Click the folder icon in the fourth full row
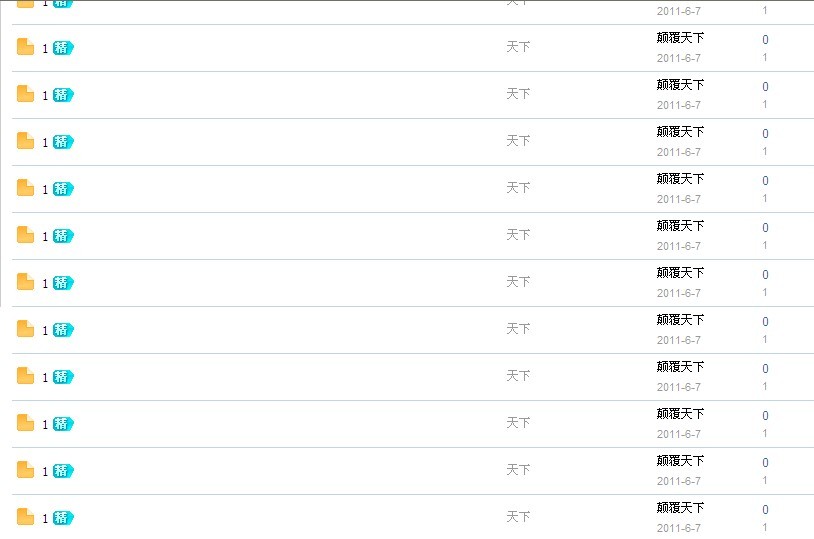Screen dimensions: 814x539 (x=25, y=188)
